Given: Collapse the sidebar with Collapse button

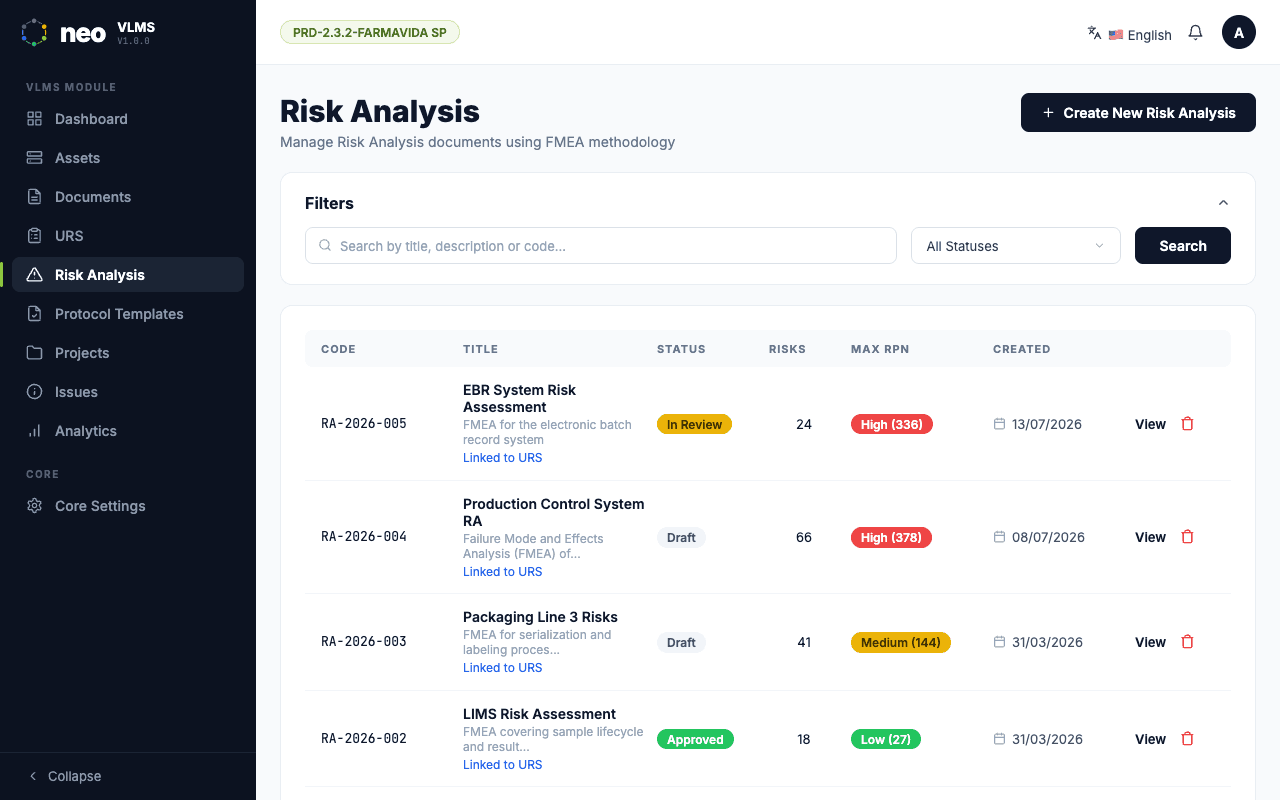Looking at the screenshot, I should click(65, 776).
